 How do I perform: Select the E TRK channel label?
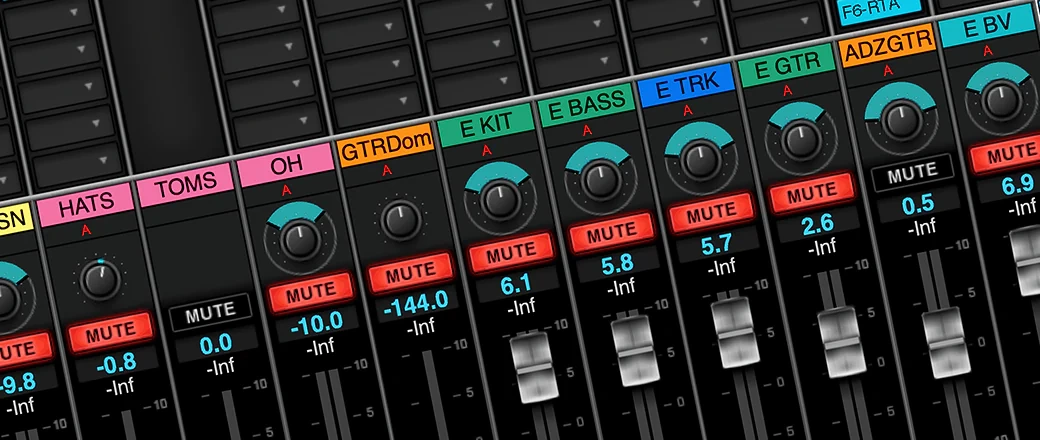coord(686,86)
